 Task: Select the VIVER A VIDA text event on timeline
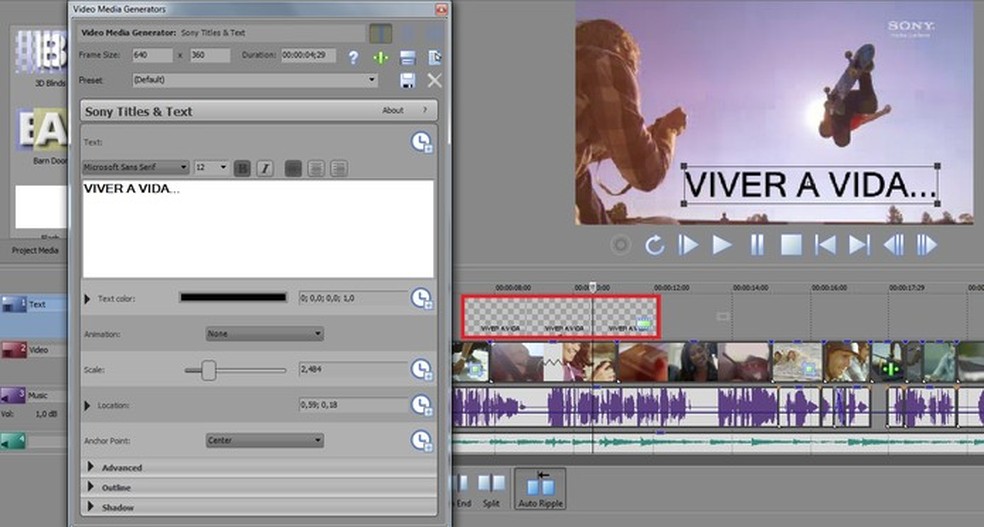coord(561,317)
